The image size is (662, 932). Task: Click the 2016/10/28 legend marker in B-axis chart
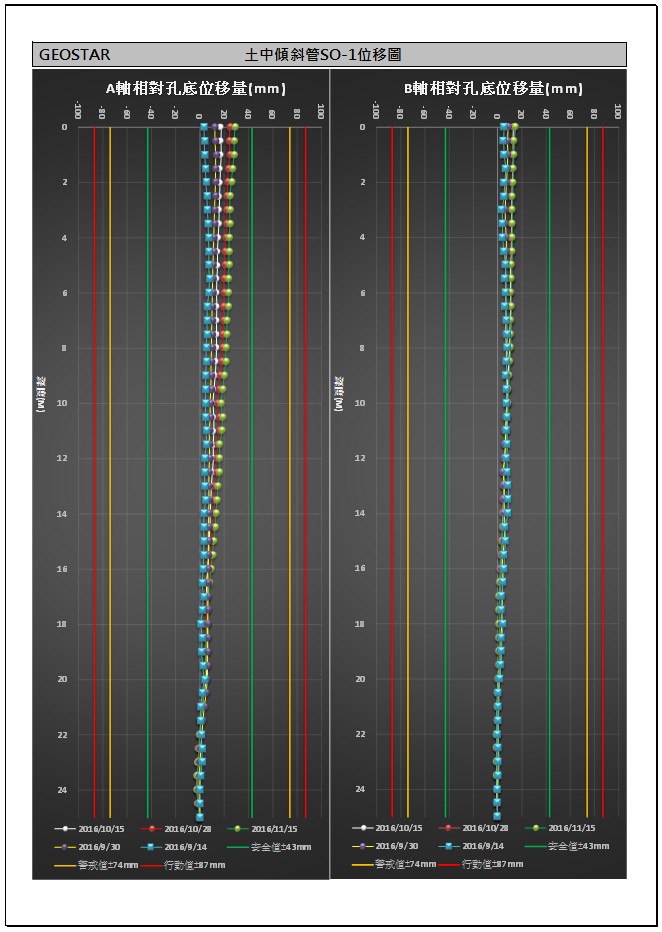pyautogui.click(x=449, y=828)
